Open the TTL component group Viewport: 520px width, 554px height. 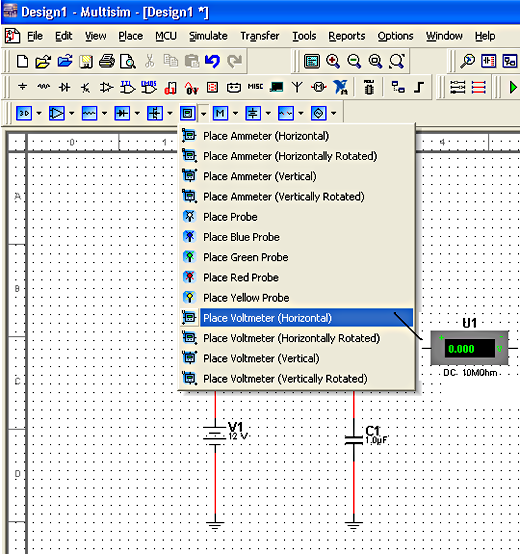click(127, 87)
